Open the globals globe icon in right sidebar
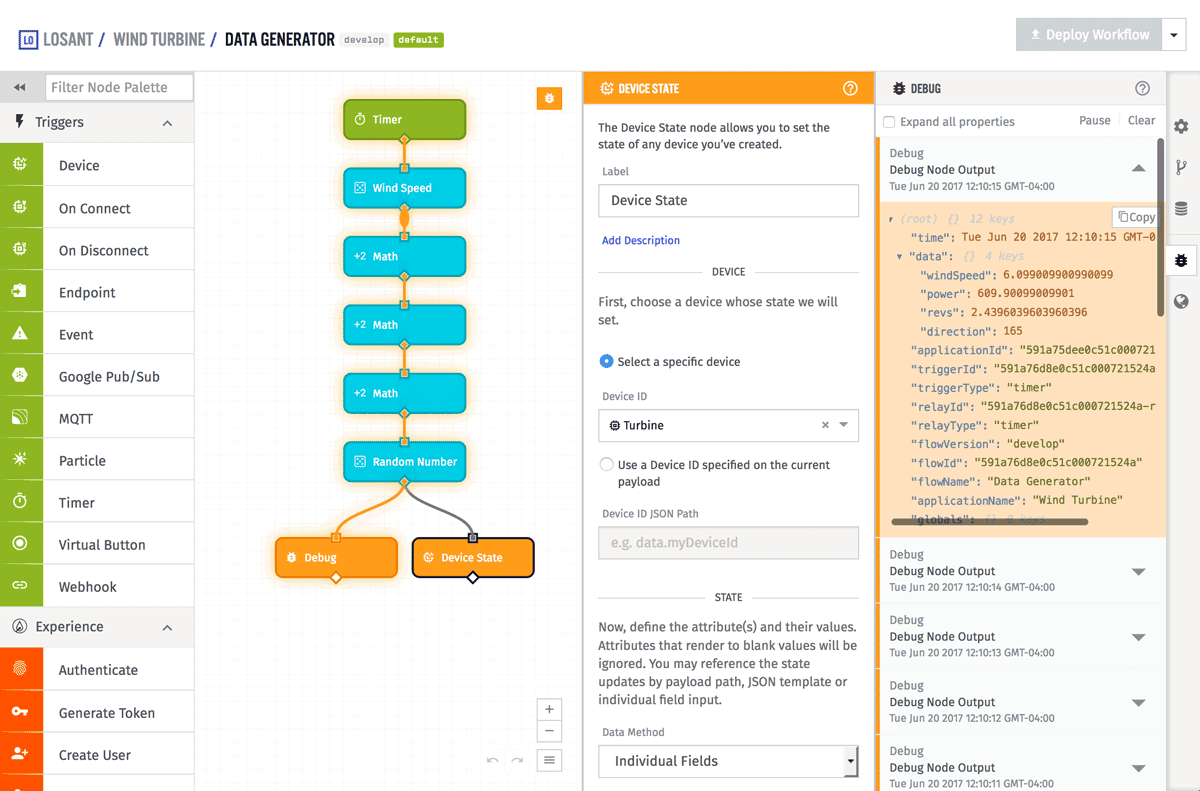This screenshot has width=1200, height=791. (x=1181, y=301)
